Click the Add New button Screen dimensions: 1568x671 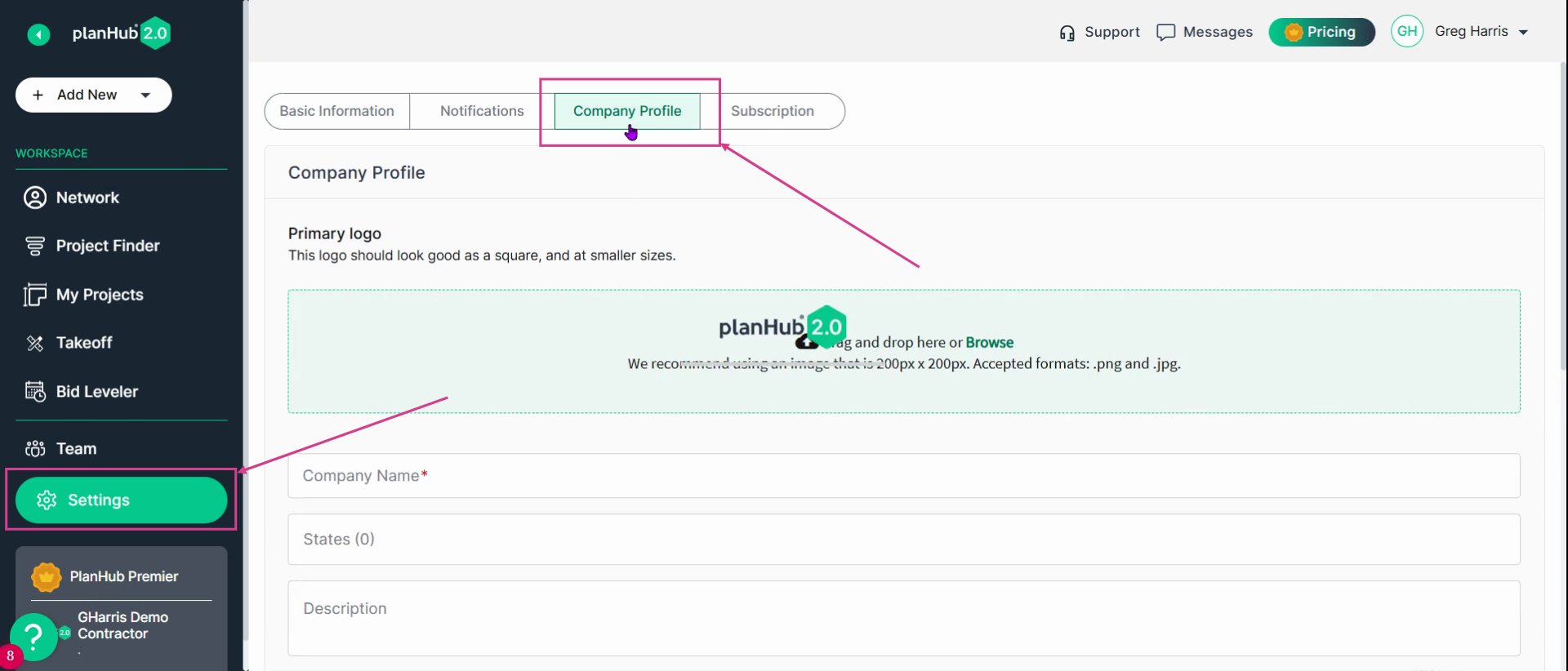pos(94,96)
